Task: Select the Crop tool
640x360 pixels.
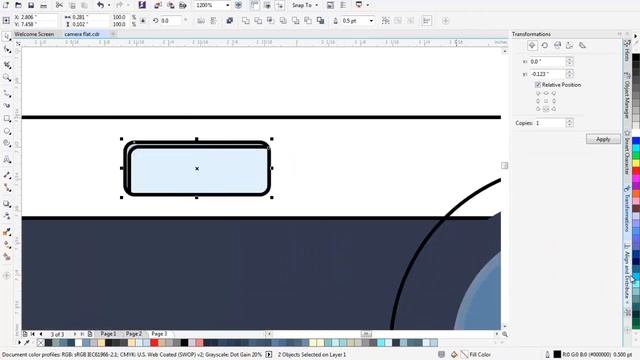Action: pos(7,64)
